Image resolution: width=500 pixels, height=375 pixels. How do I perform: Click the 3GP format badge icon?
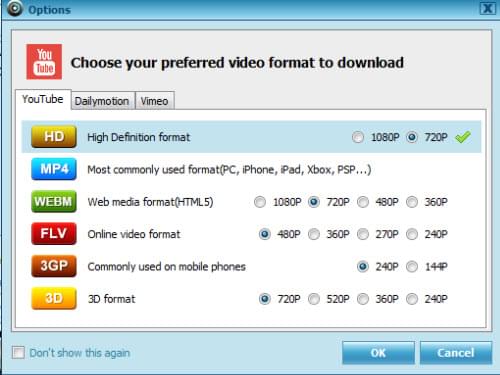coord(54,266)
